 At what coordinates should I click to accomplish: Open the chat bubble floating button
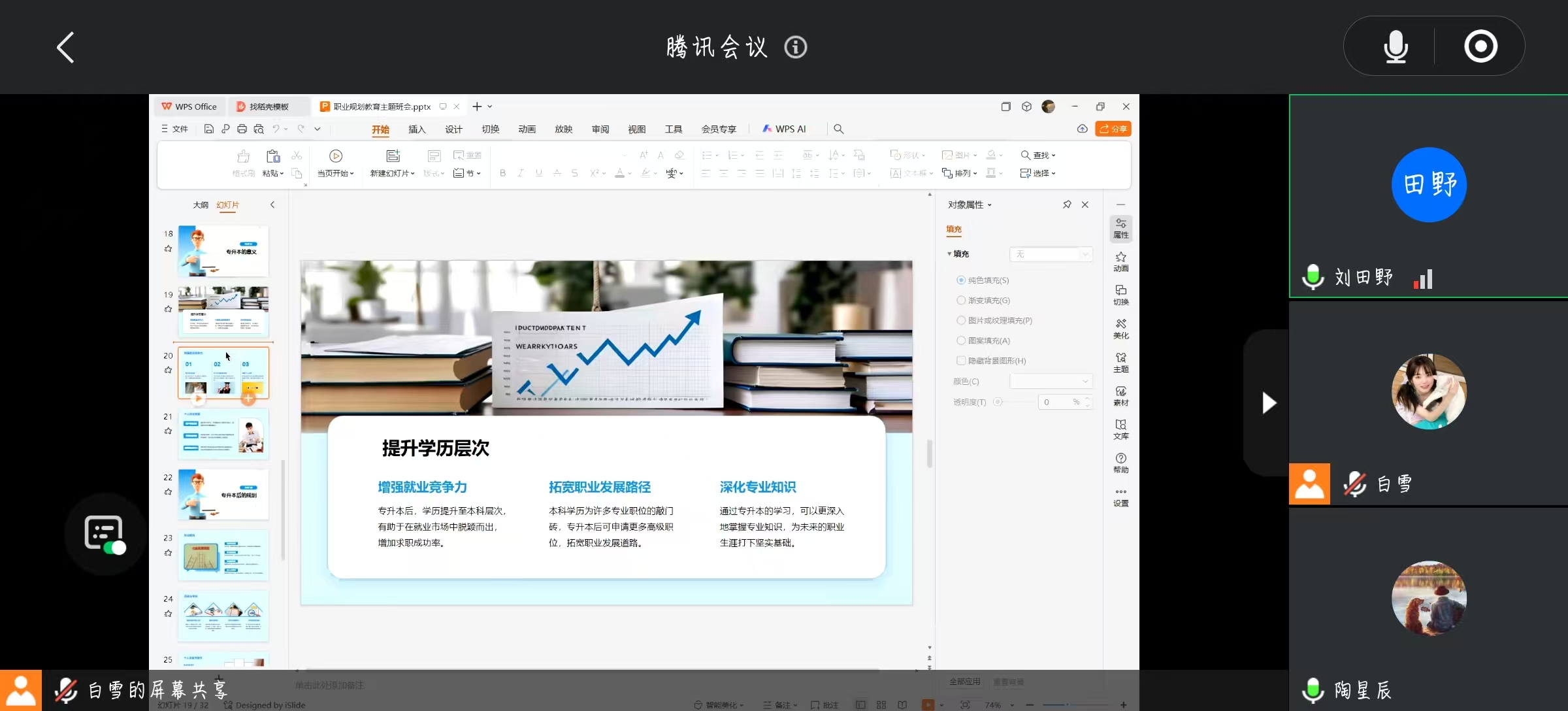point(105,534)
